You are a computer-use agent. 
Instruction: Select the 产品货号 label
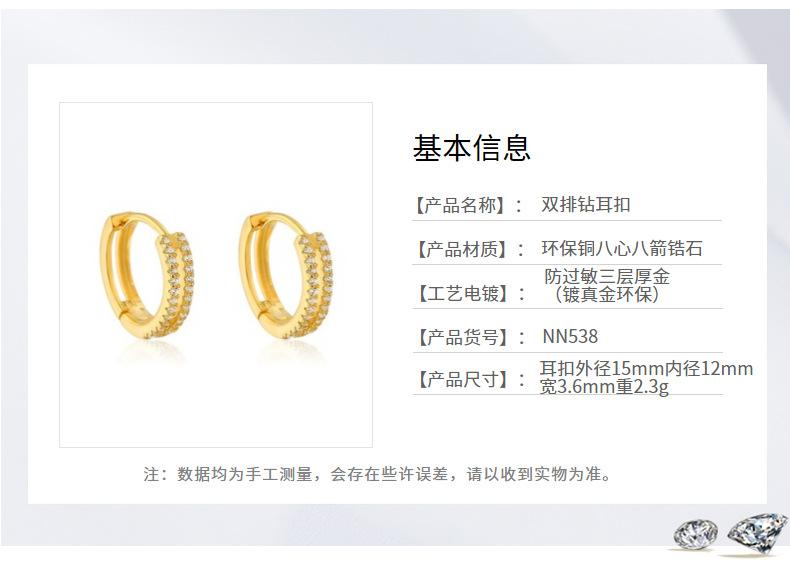pyautogui.click(x=460, y=337)
